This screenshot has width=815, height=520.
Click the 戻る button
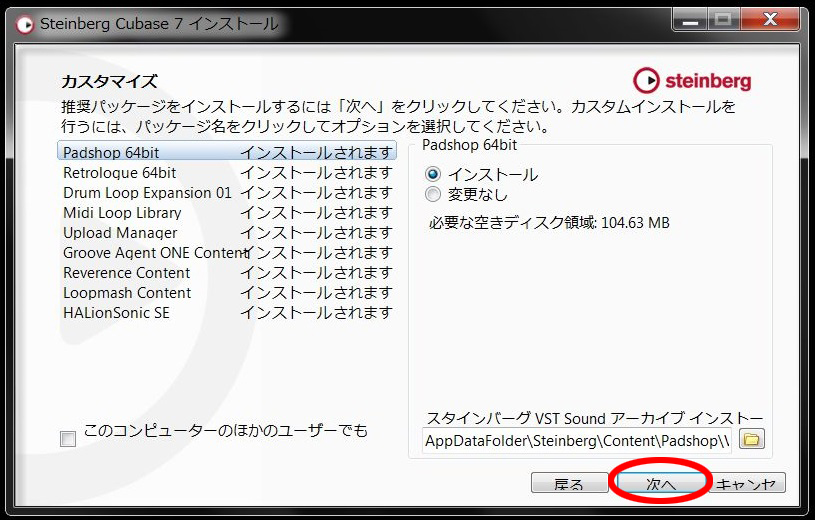coord(569,483)
